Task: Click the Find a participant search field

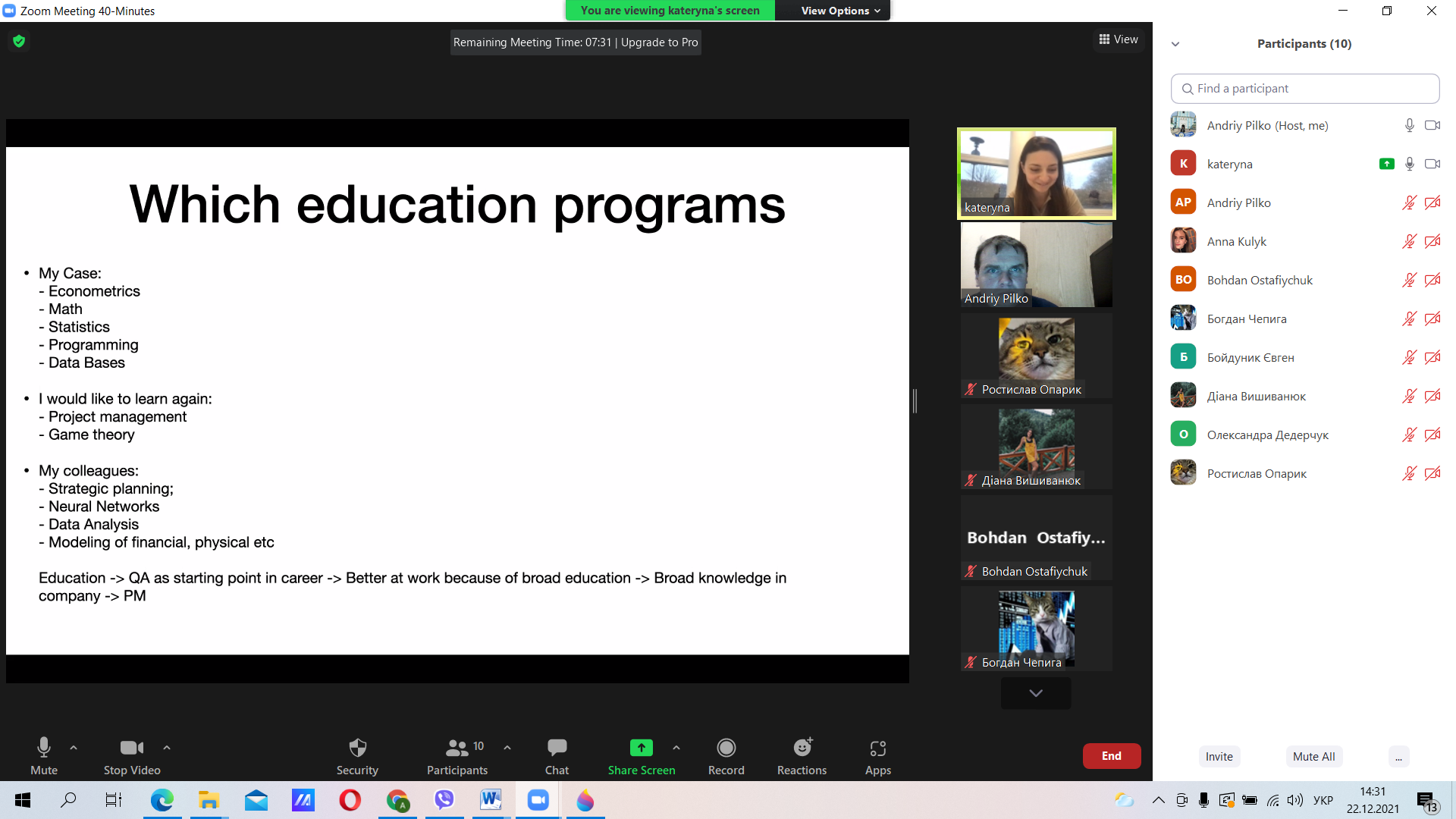Action: [1304, 89]
